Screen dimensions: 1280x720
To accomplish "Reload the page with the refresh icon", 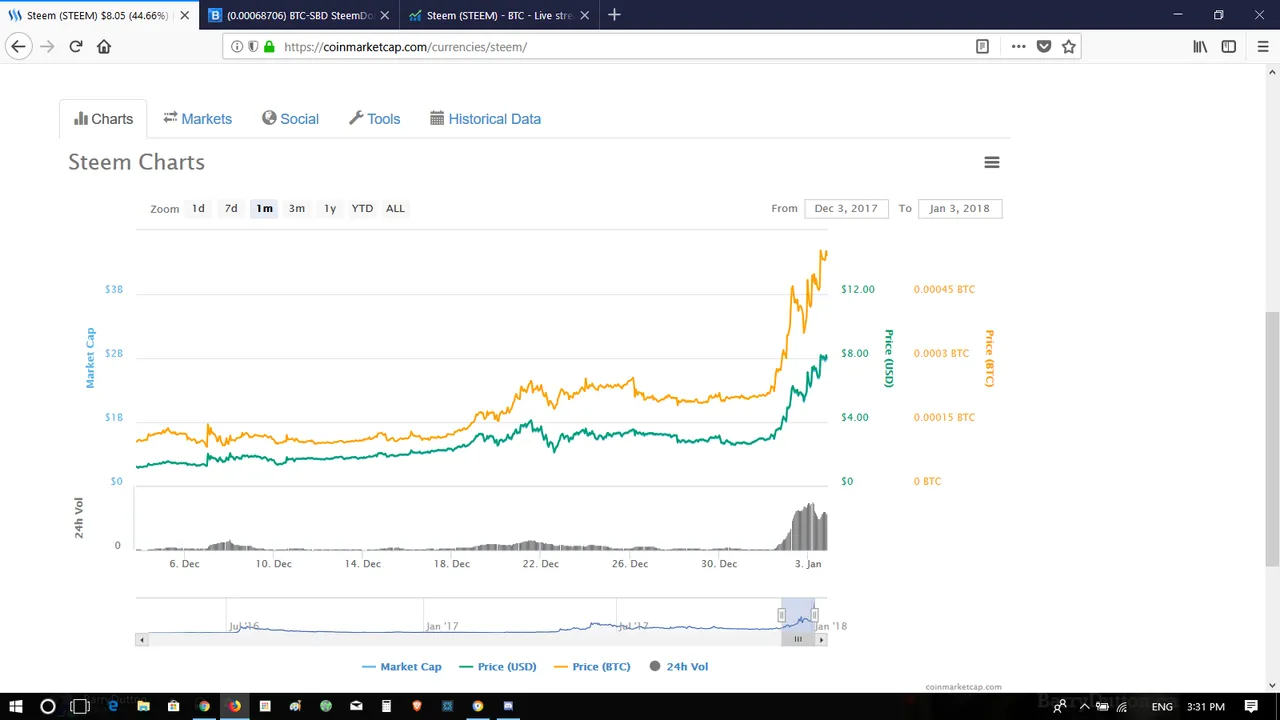I will tap(75, 46).
